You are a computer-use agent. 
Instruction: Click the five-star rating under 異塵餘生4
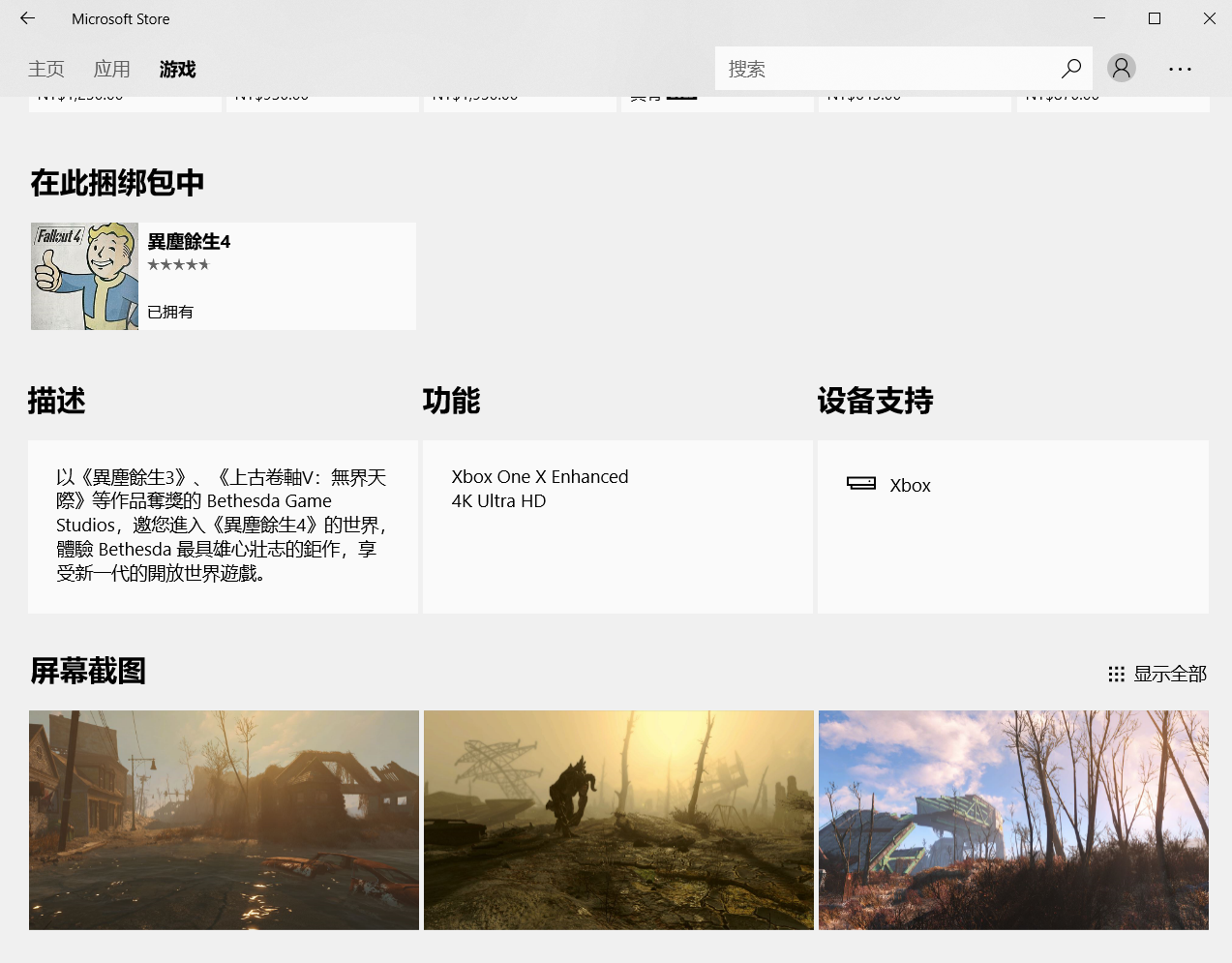coord(178,264)
